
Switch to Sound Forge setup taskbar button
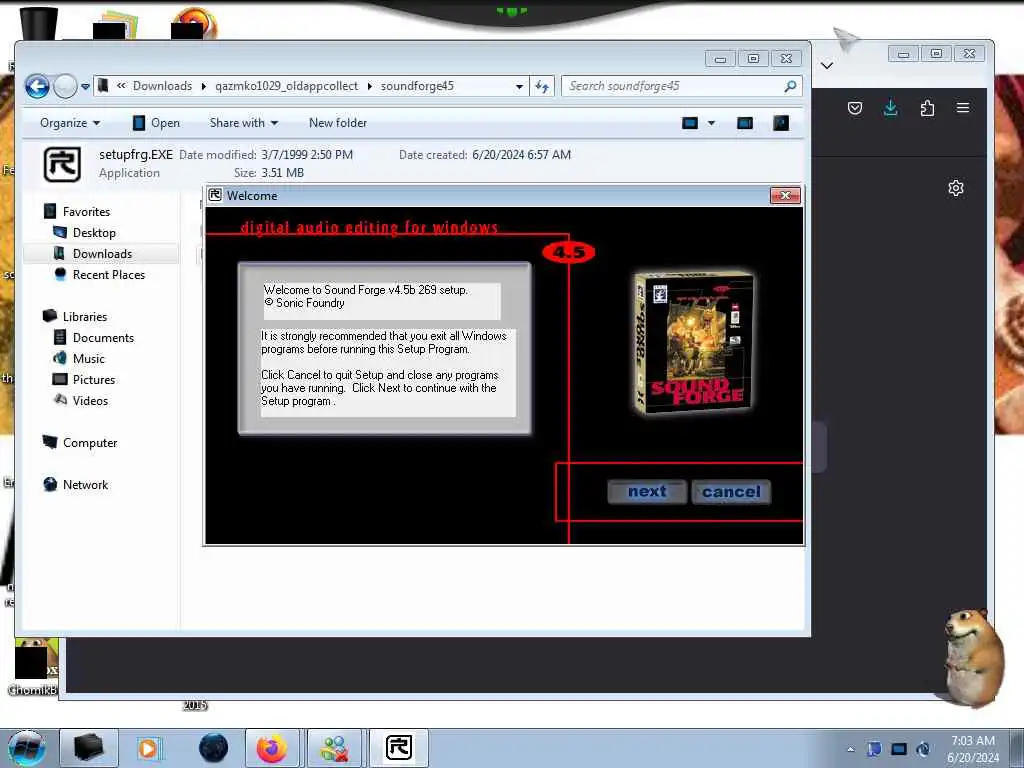398,748
